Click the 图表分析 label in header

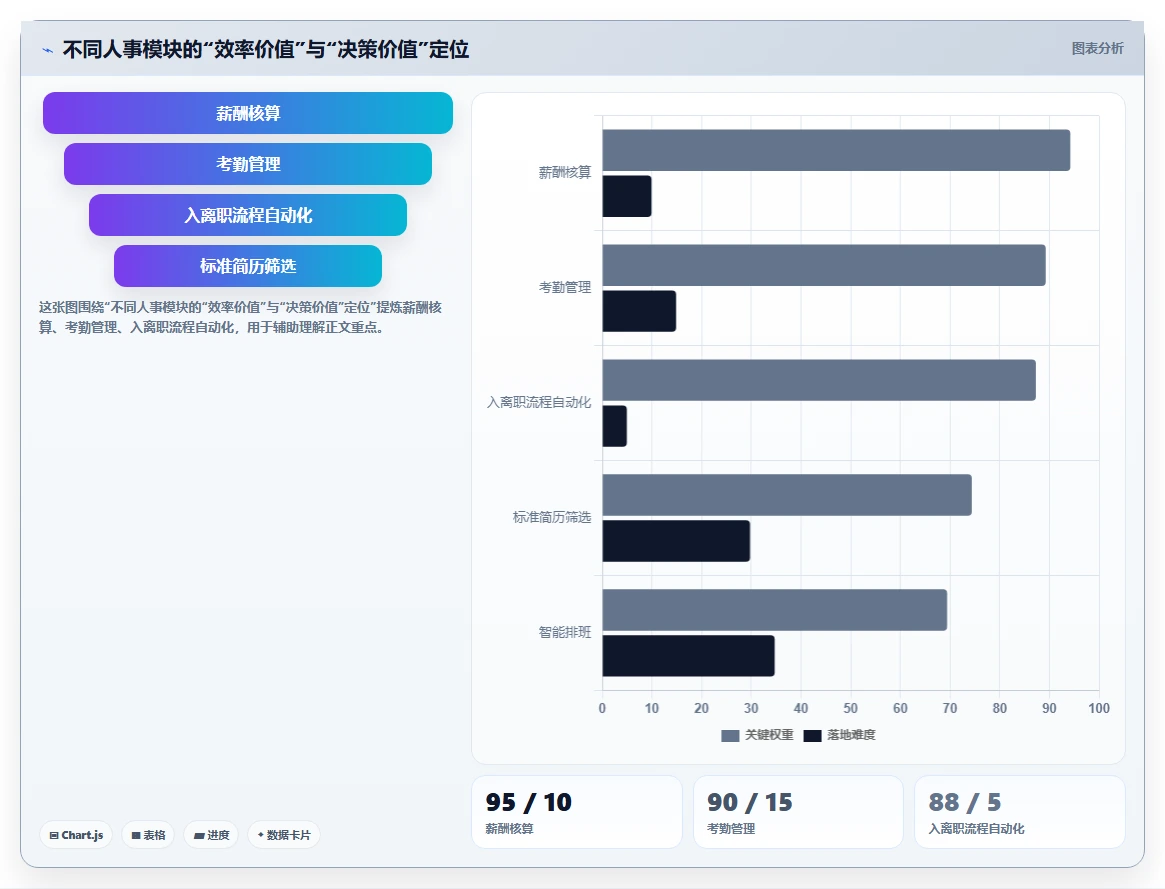click(1097, 48)
